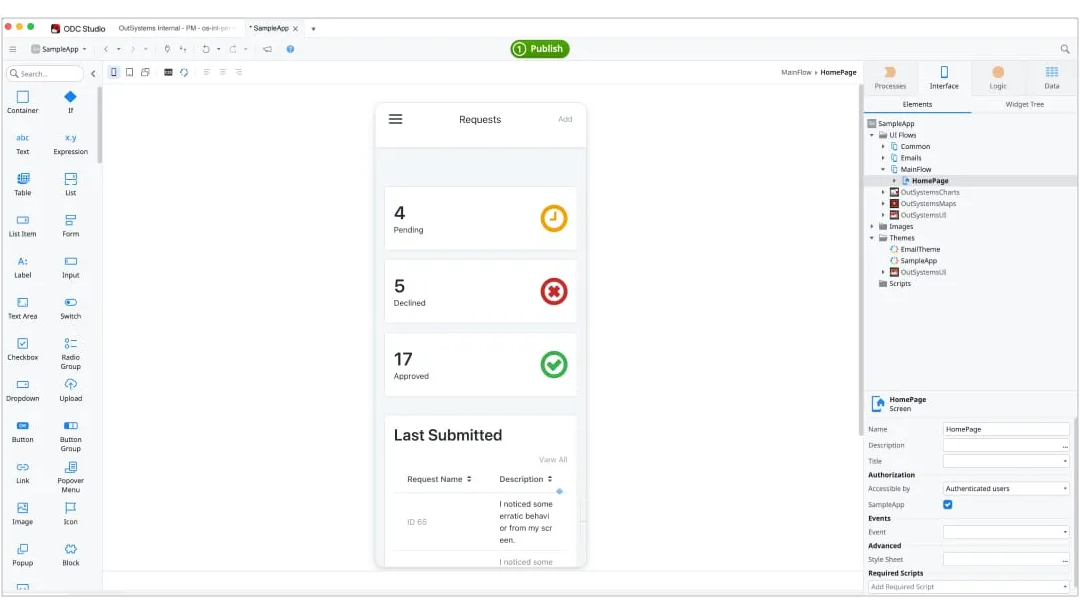Switch to the Logic tab
The height and width of the screenshot is (610, 1080).
[997, 77]
